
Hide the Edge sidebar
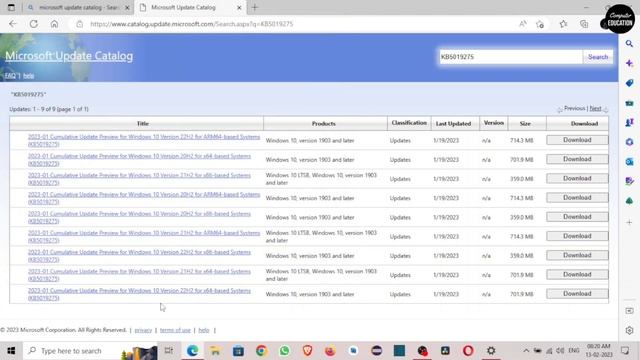click(629, 311)
